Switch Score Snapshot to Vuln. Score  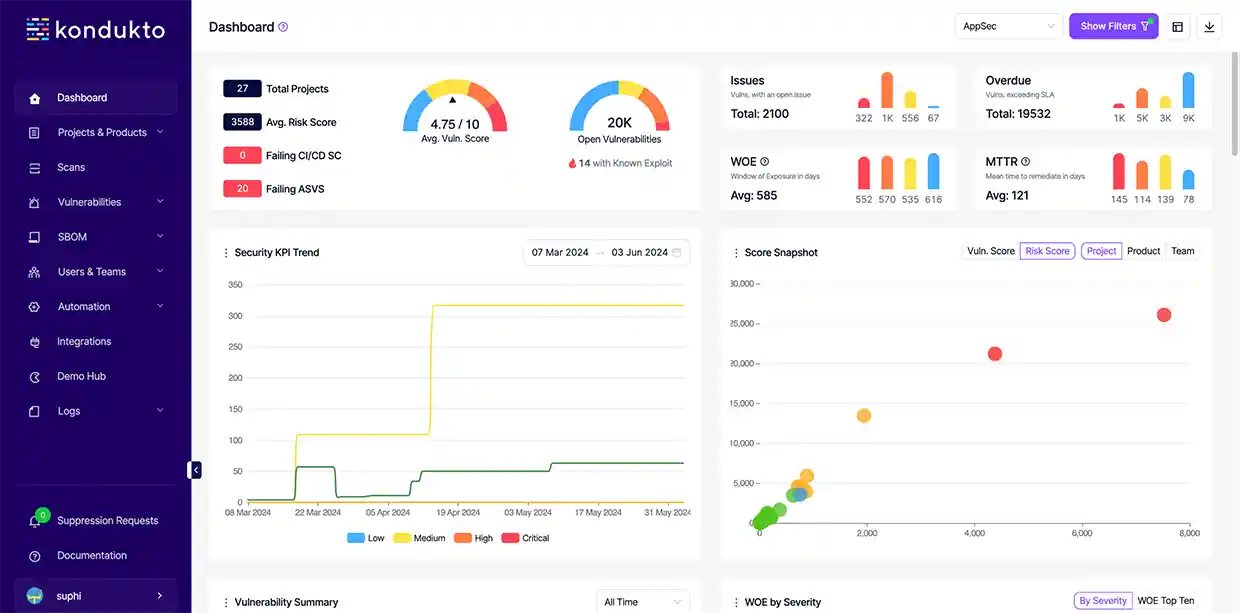point(990,251)
